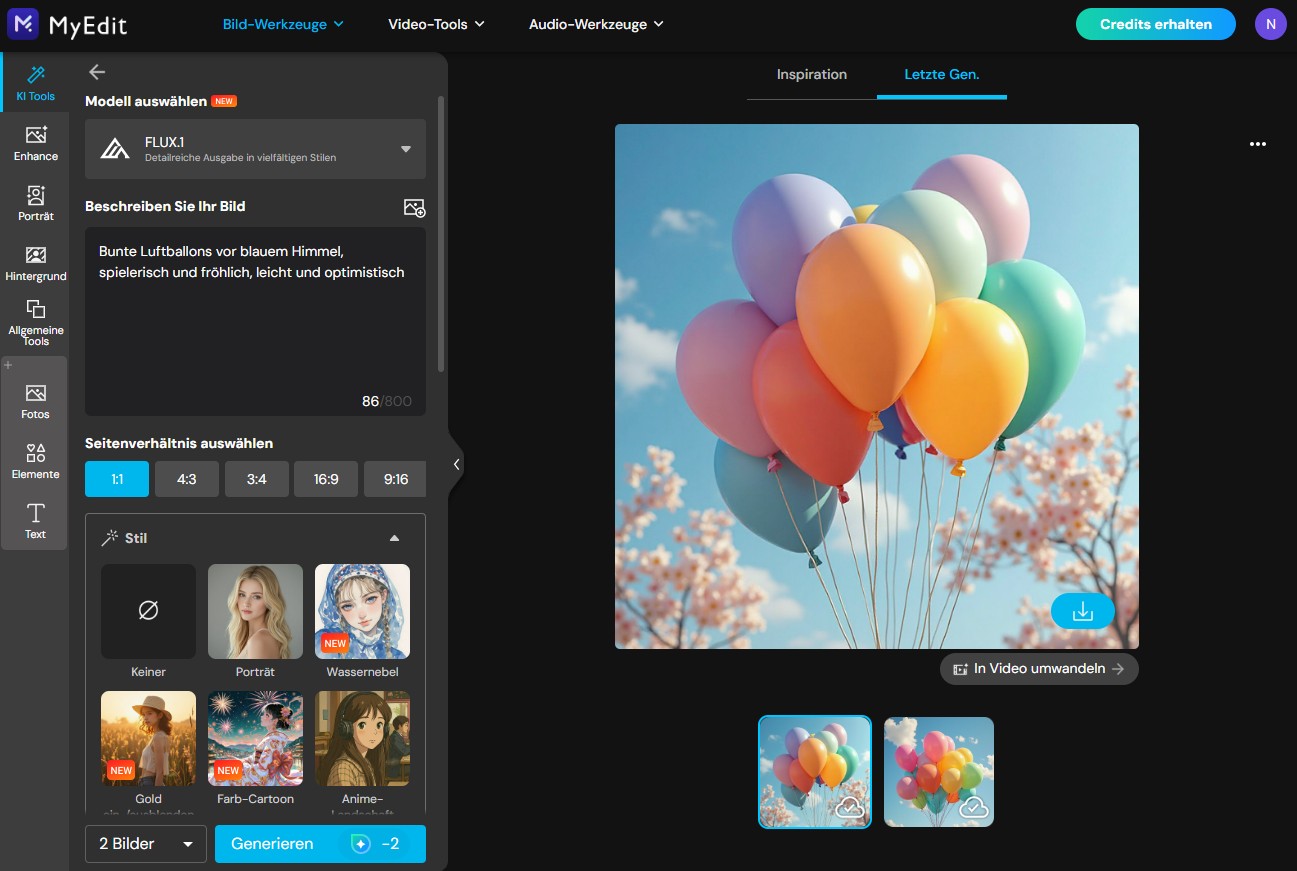Open the three-dot more options menu
This screenshot has height=871, width=1297.
point(1258,144)
